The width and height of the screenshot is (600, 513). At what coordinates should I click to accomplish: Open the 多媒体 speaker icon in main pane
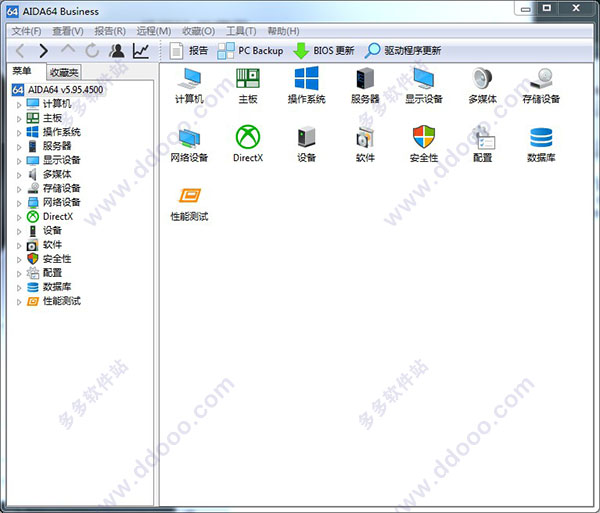click(482, 86)
